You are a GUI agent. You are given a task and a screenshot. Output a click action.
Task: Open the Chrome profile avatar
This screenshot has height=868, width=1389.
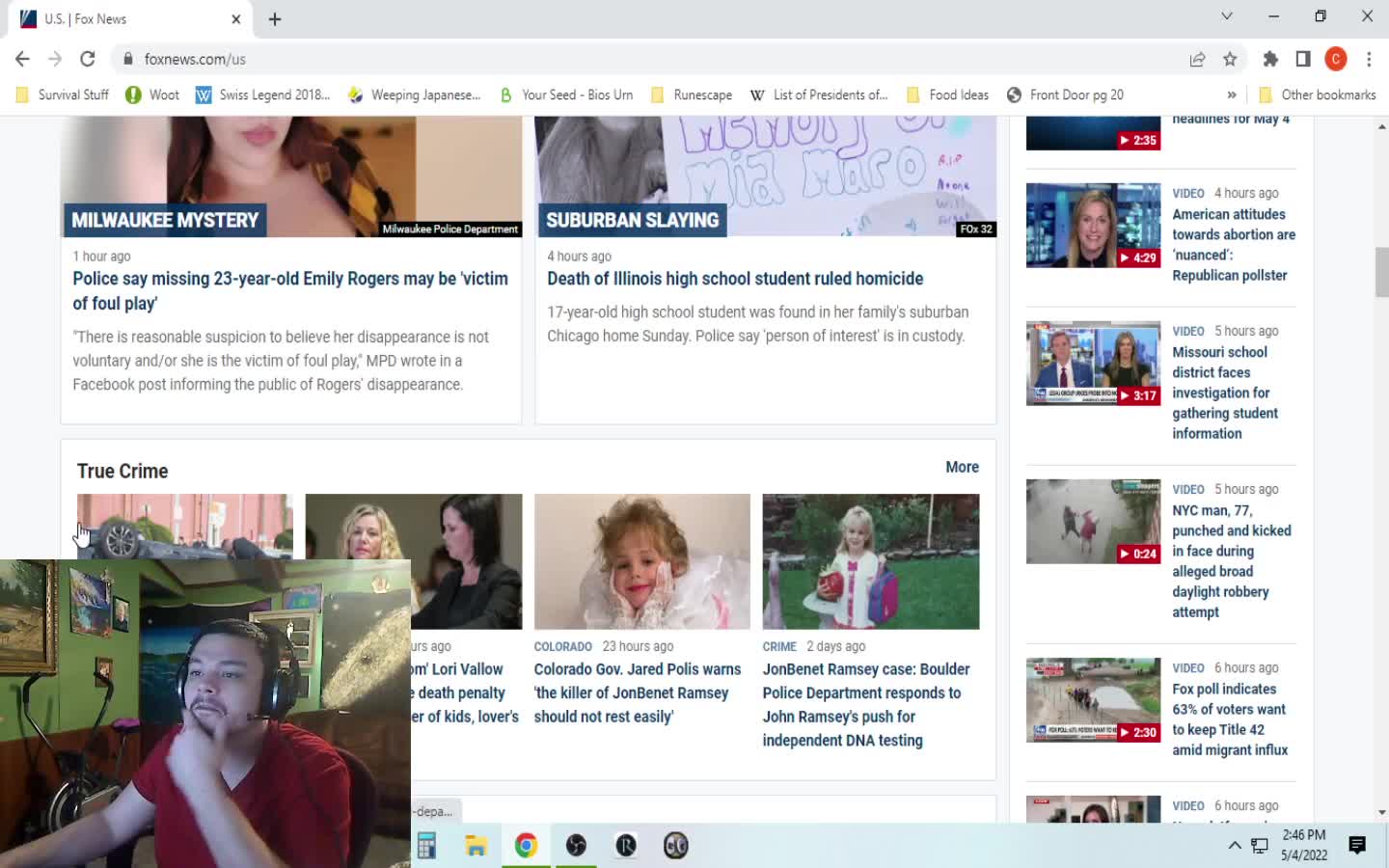[x=1336, y=59]
